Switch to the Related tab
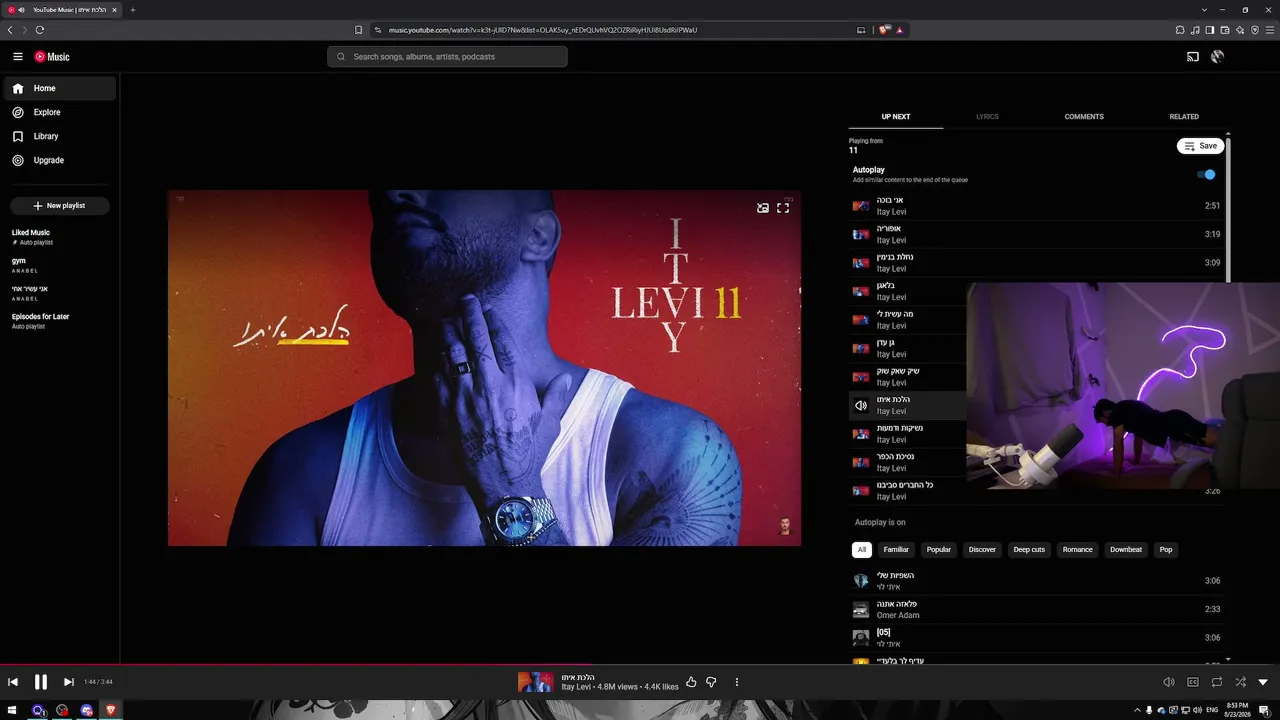Screen dimensions: 1280x720 click(x=1184, y=117)
